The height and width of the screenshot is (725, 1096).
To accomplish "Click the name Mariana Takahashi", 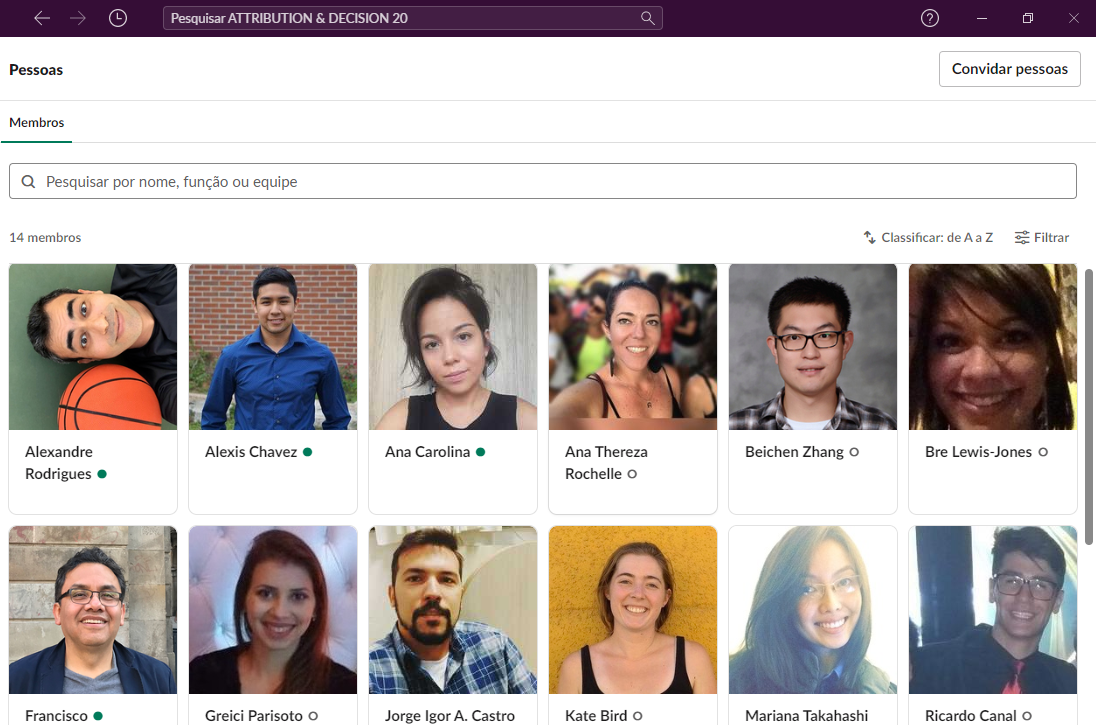I will 807,716.
